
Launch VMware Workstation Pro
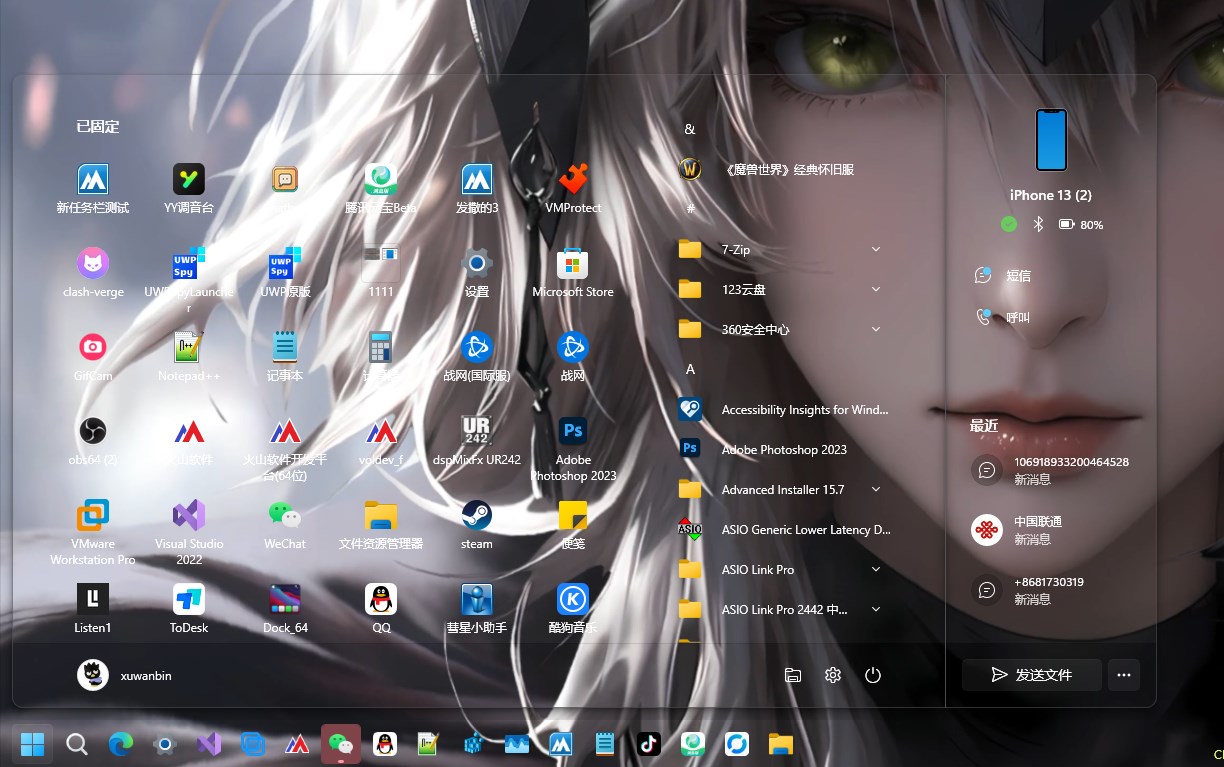click(93, 533)
